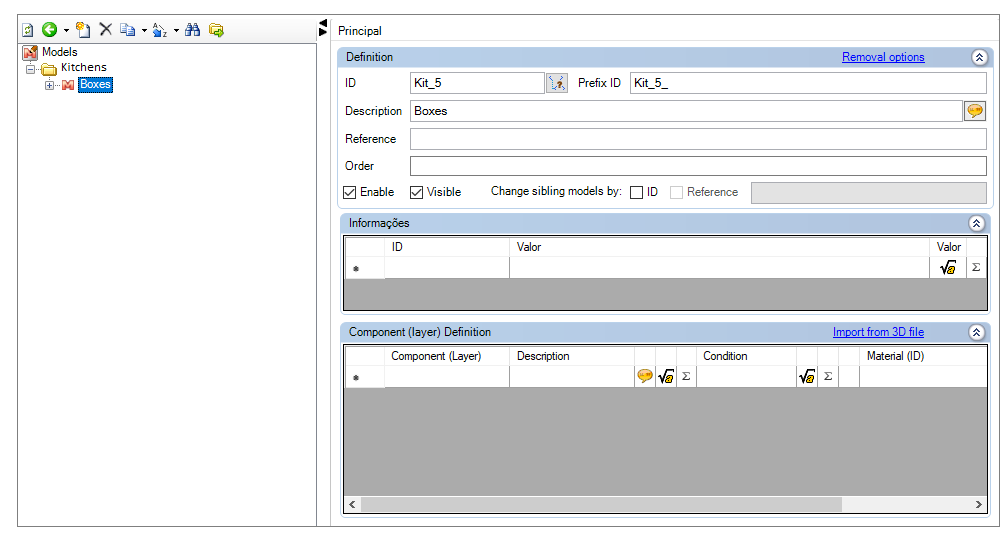Collapse the Component (layer) Definition section
This screenshot has width=1006, height=539.
[976, 332]
